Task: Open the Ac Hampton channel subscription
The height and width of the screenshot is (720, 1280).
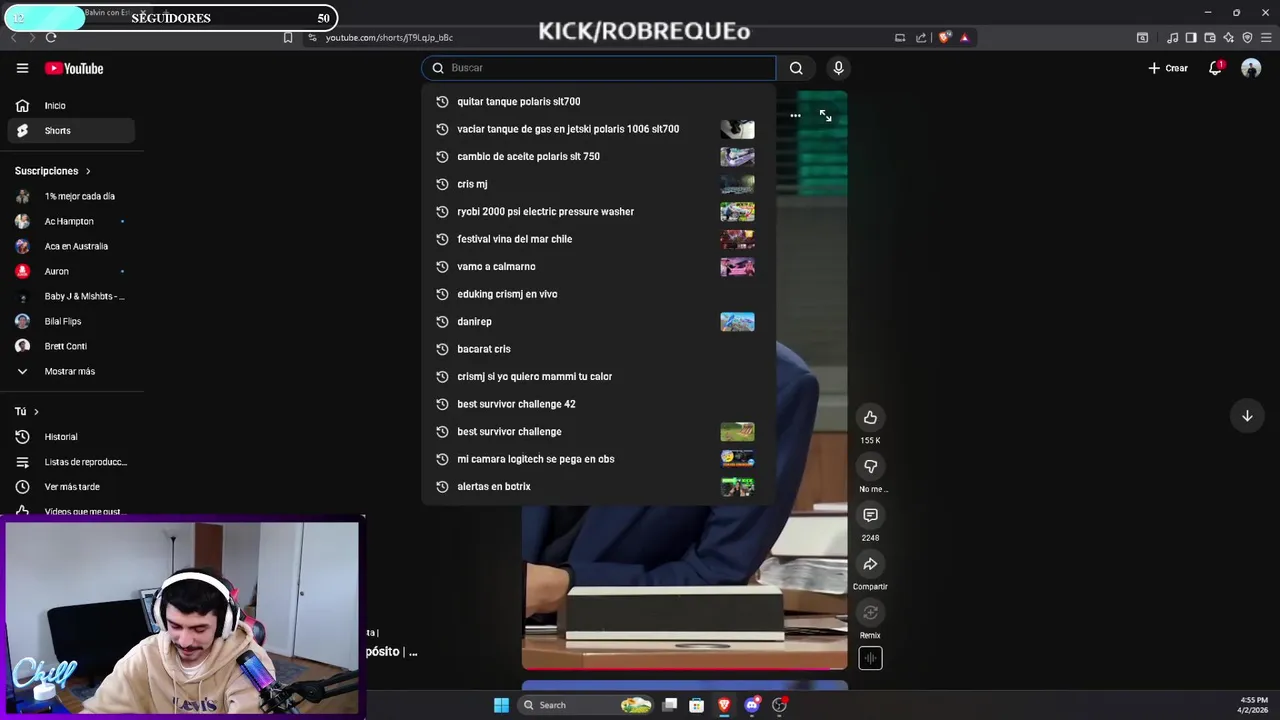Action: coord(71,221)
